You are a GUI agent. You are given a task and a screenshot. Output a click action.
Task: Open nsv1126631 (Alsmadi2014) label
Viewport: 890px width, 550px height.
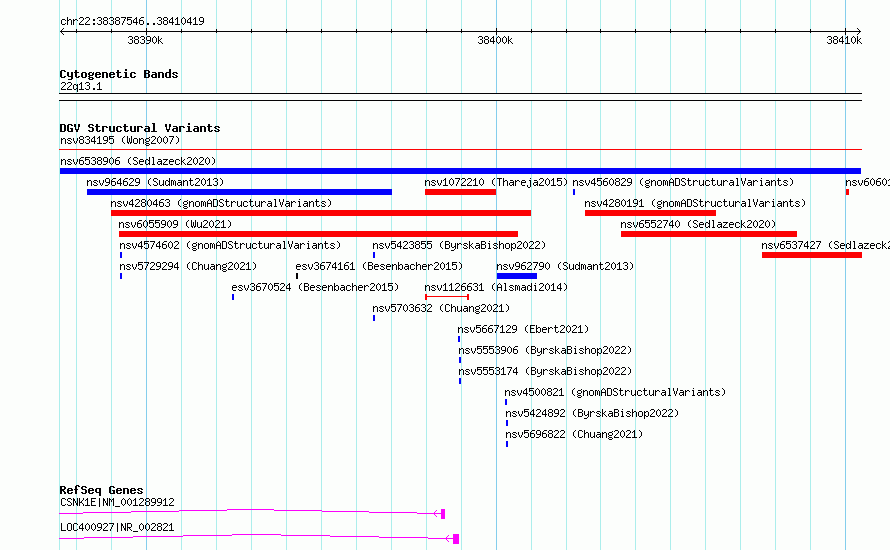tap(496, 287)
